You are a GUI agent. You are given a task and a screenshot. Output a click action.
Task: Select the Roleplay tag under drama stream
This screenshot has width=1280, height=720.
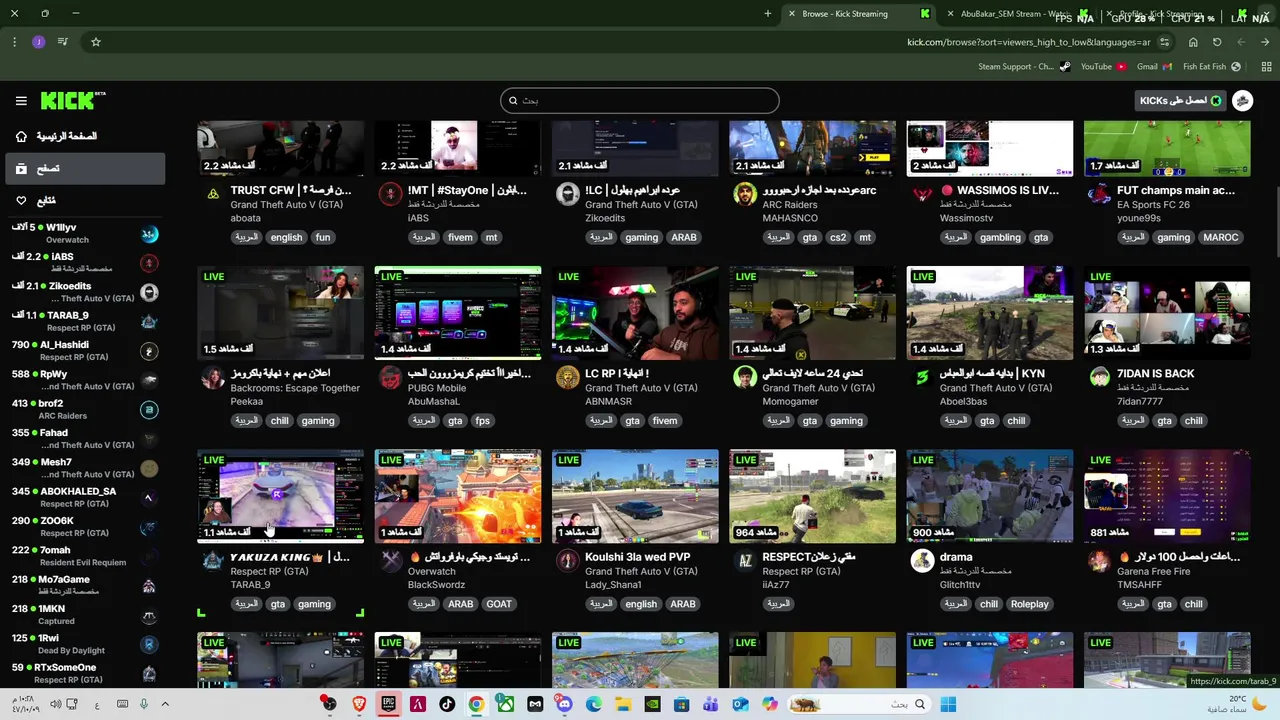point(1030,604)
